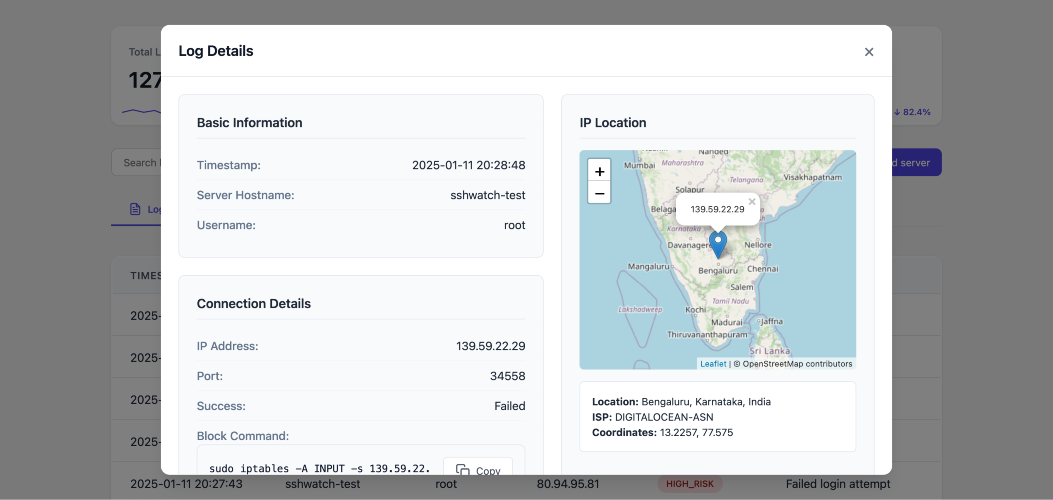Screen dimensions: 1053x500
Task: Close the Log Details dialog
Action: 869,52
